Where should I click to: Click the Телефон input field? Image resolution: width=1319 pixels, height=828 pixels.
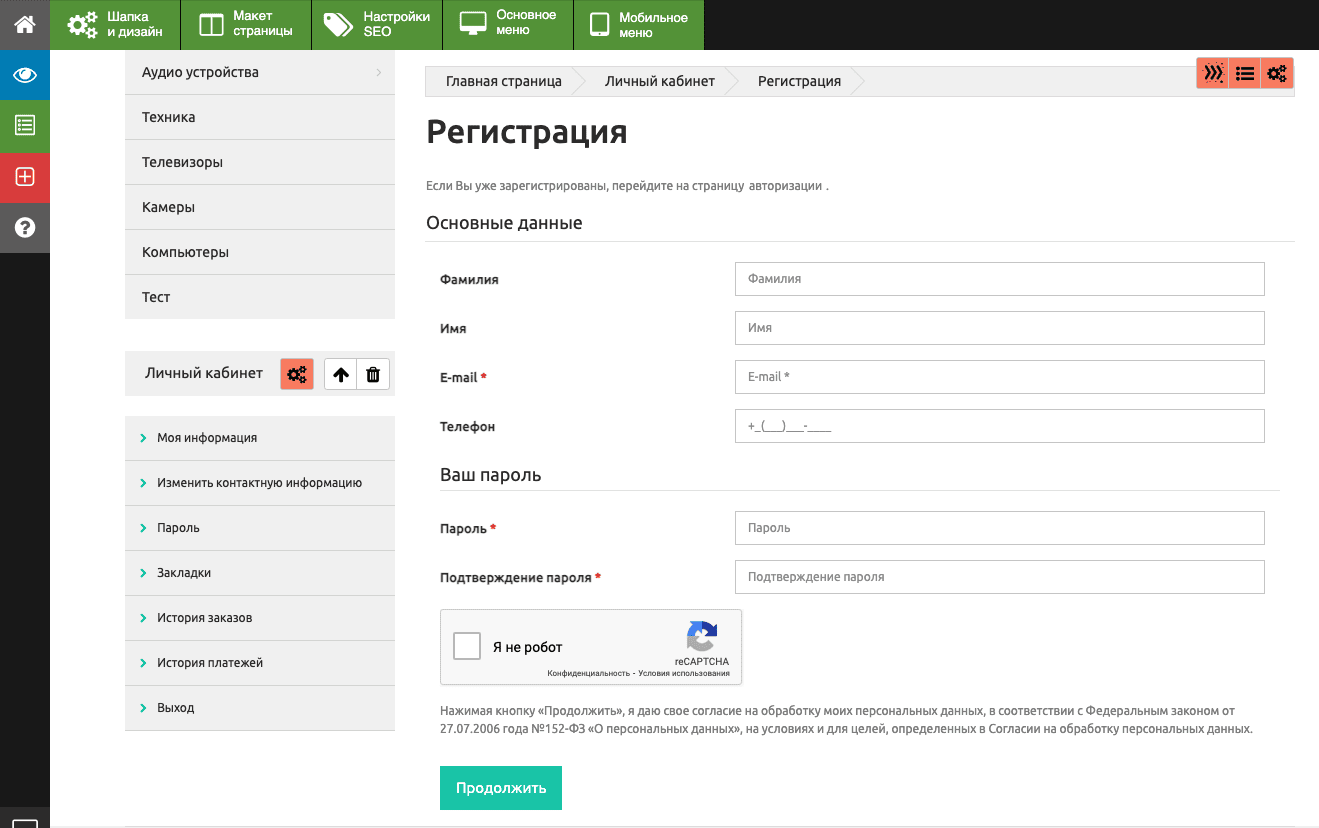1000,426
